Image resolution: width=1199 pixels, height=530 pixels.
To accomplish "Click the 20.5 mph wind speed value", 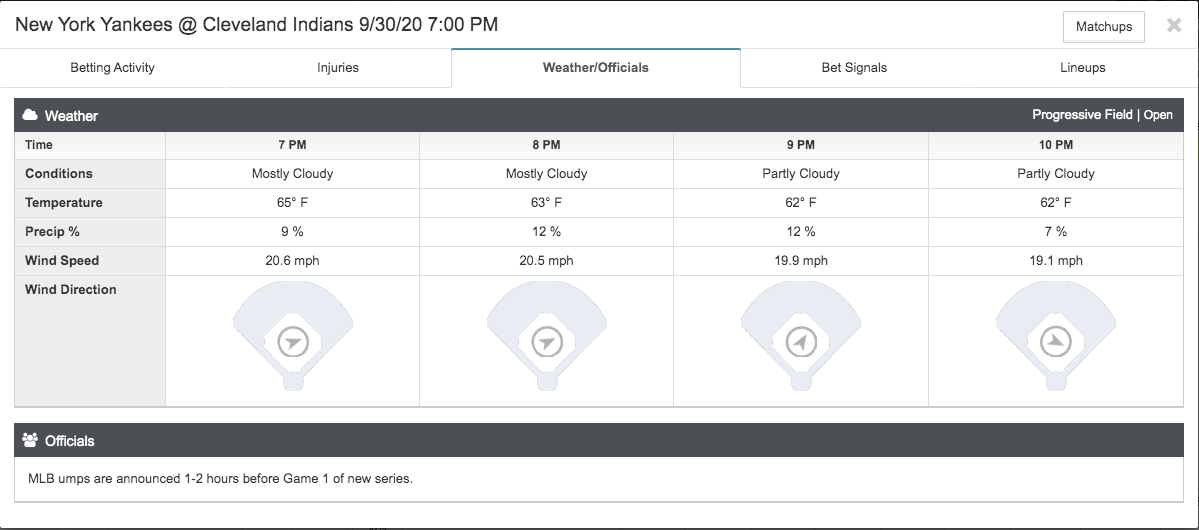I will coord(547,261).
